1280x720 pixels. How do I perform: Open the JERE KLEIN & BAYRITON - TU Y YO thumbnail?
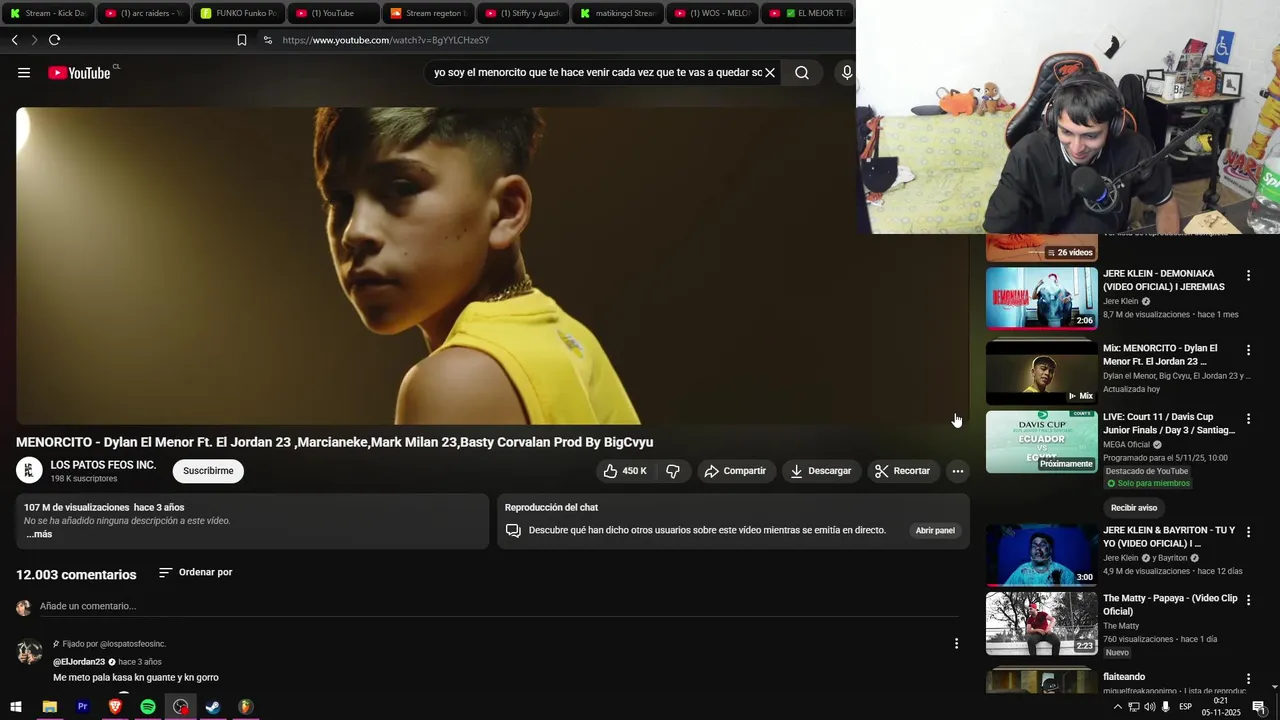[1041, 554]
